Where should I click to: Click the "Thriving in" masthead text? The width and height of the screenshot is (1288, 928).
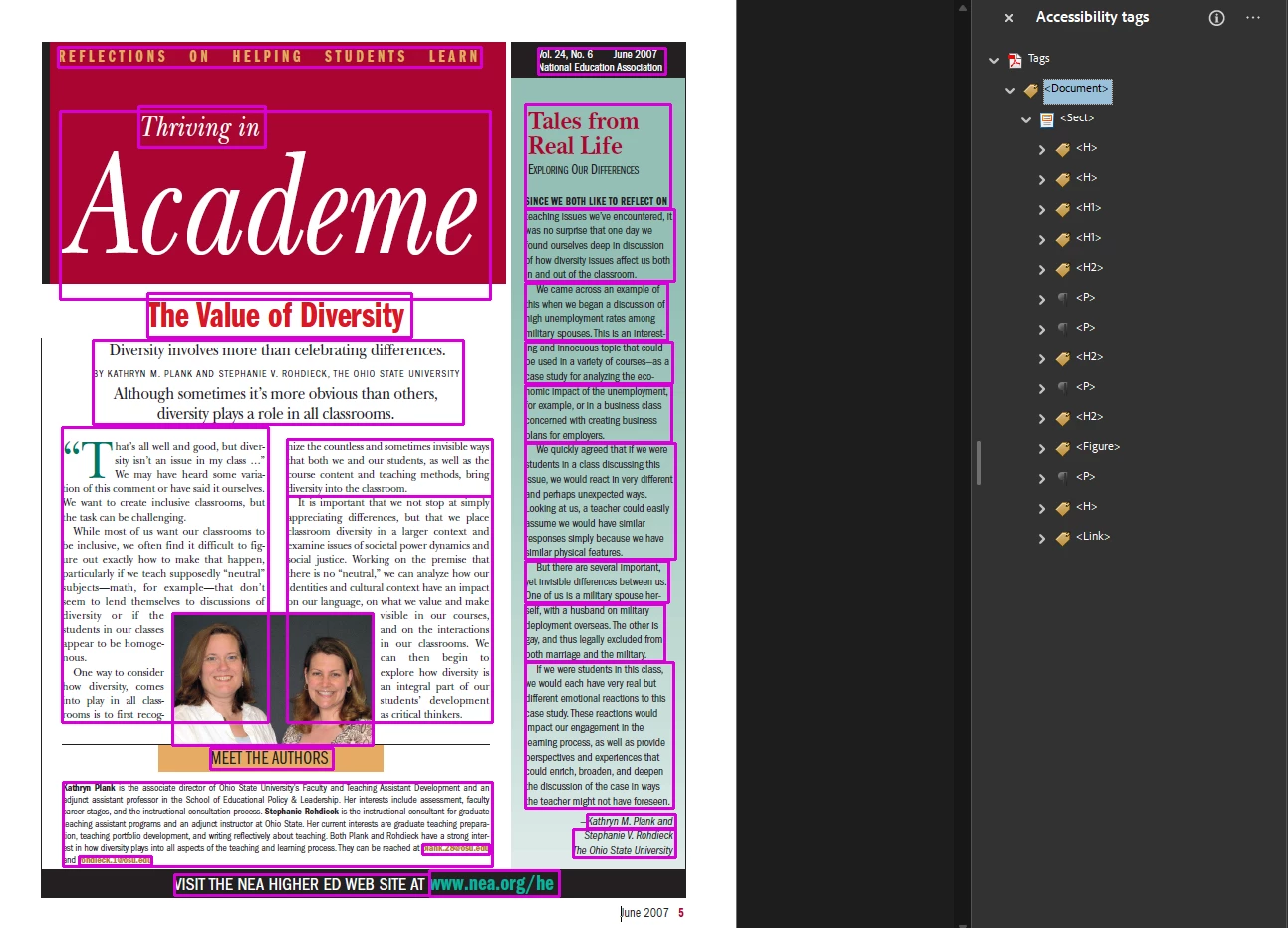[201, 126]
